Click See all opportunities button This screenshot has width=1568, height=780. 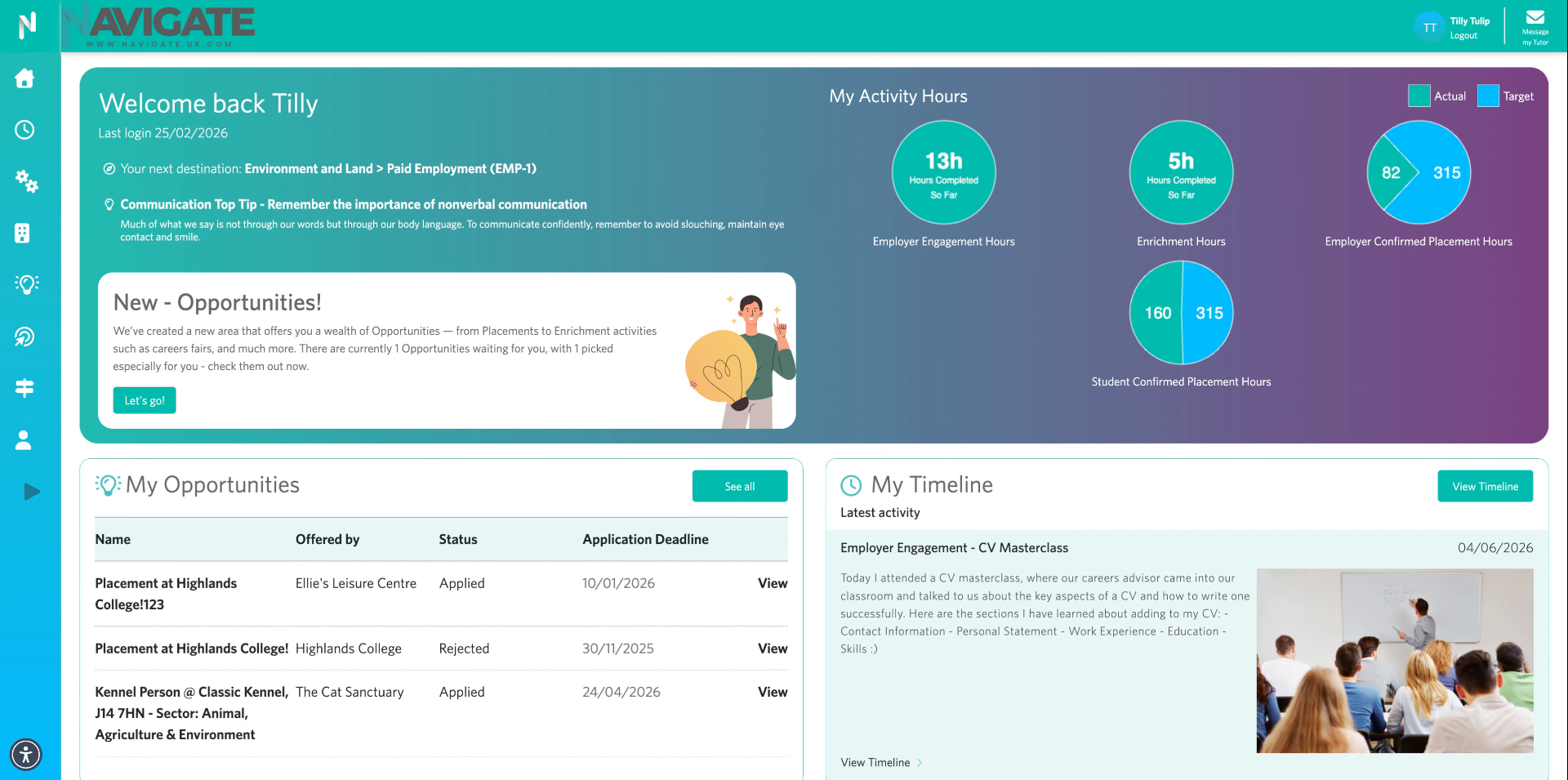tap(740, 486)
